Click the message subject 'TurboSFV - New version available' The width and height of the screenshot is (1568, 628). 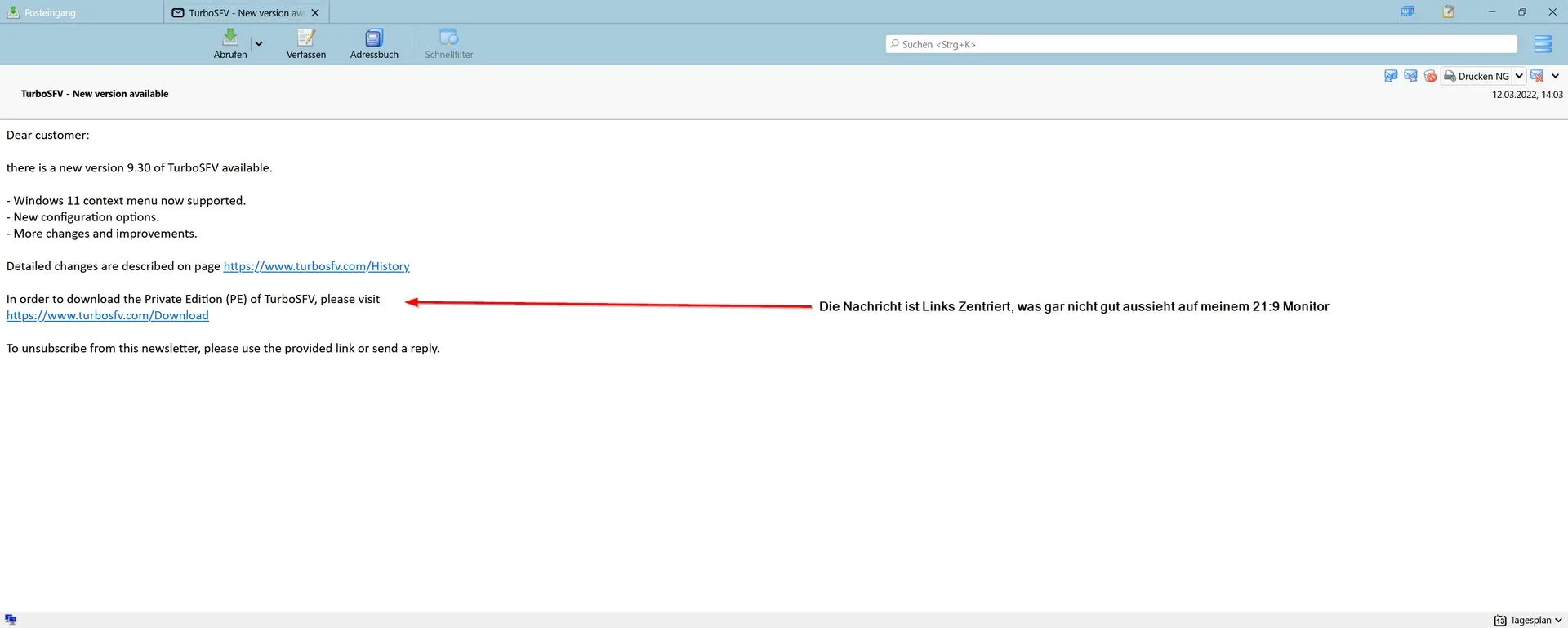(95, 94)
